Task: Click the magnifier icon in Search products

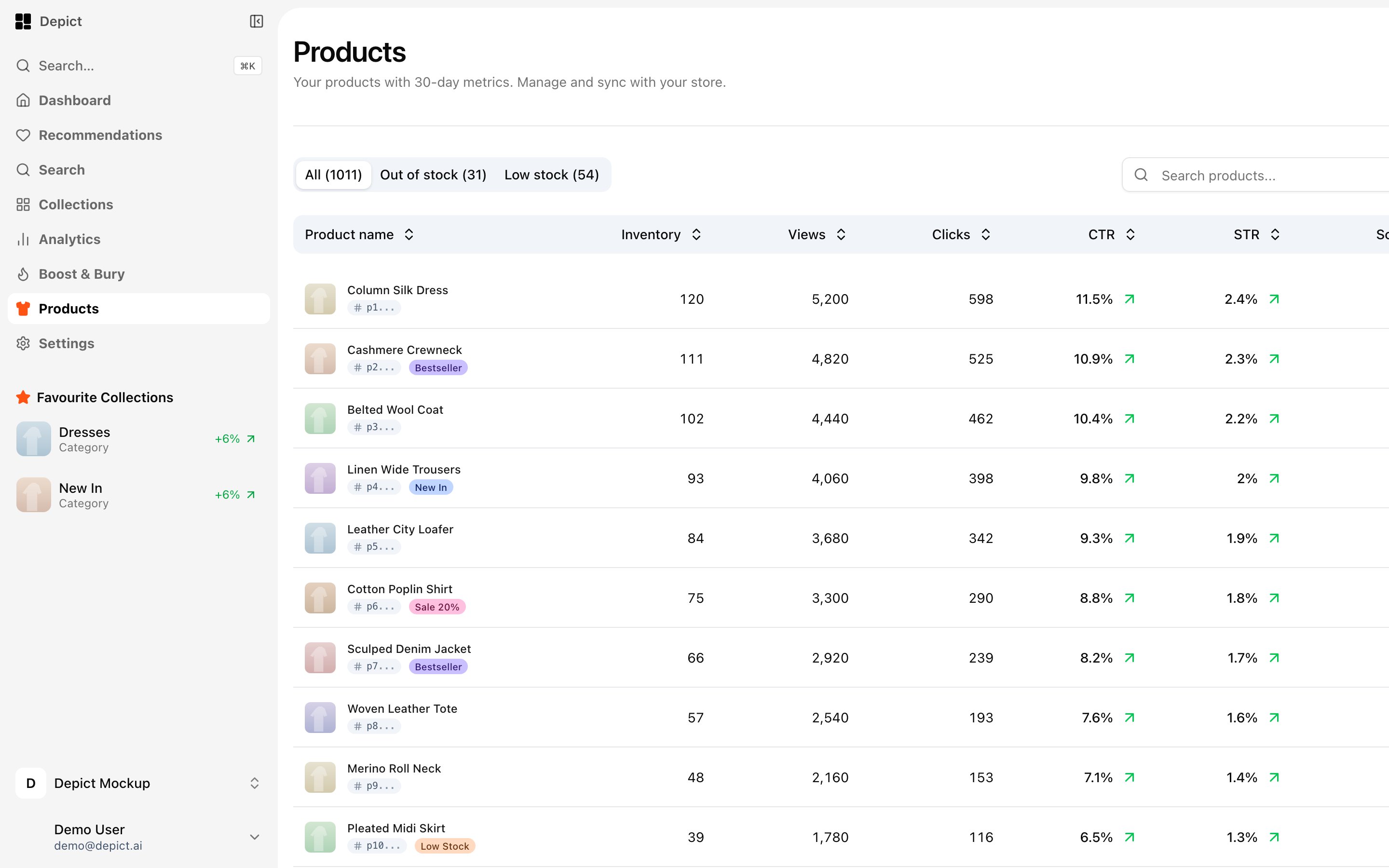Action: click(x=1141, y=175)
